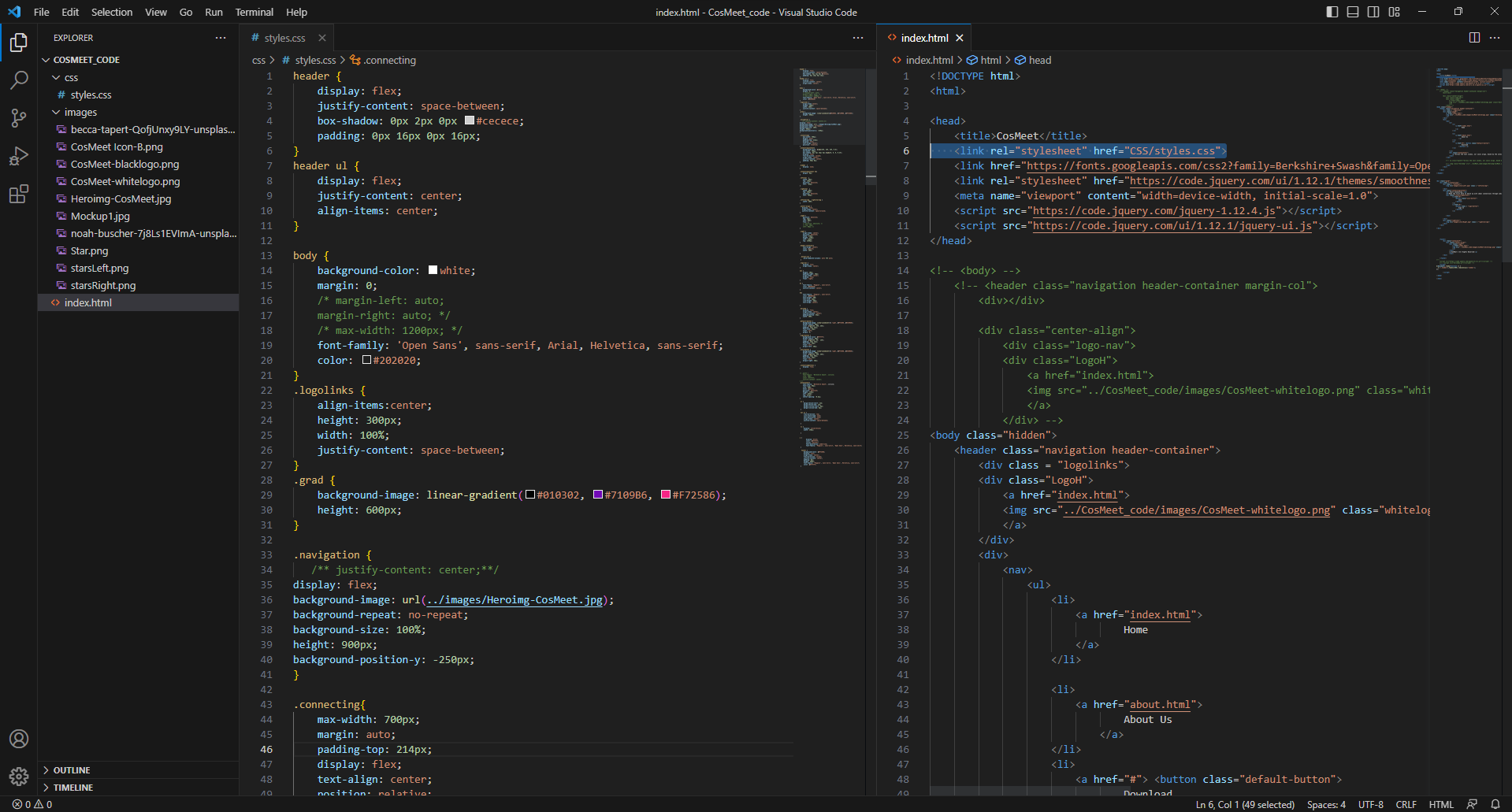Collapse the COSMEET_CODE root folder
Image resolution: width=1512 pixels, height=812 pixels.
[x=138, y=60]
